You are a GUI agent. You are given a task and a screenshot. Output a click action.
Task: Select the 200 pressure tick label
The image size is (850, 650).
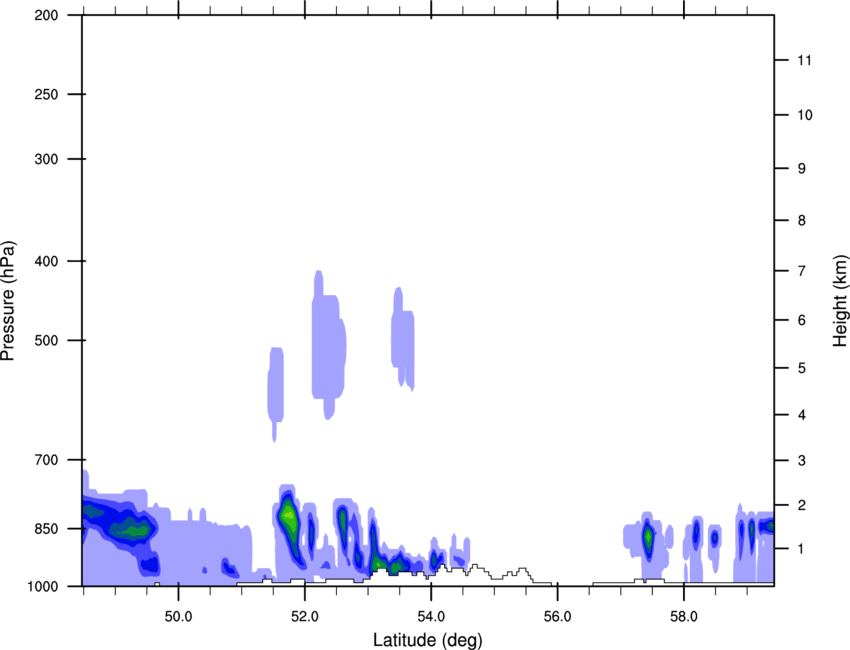point(46,15)
